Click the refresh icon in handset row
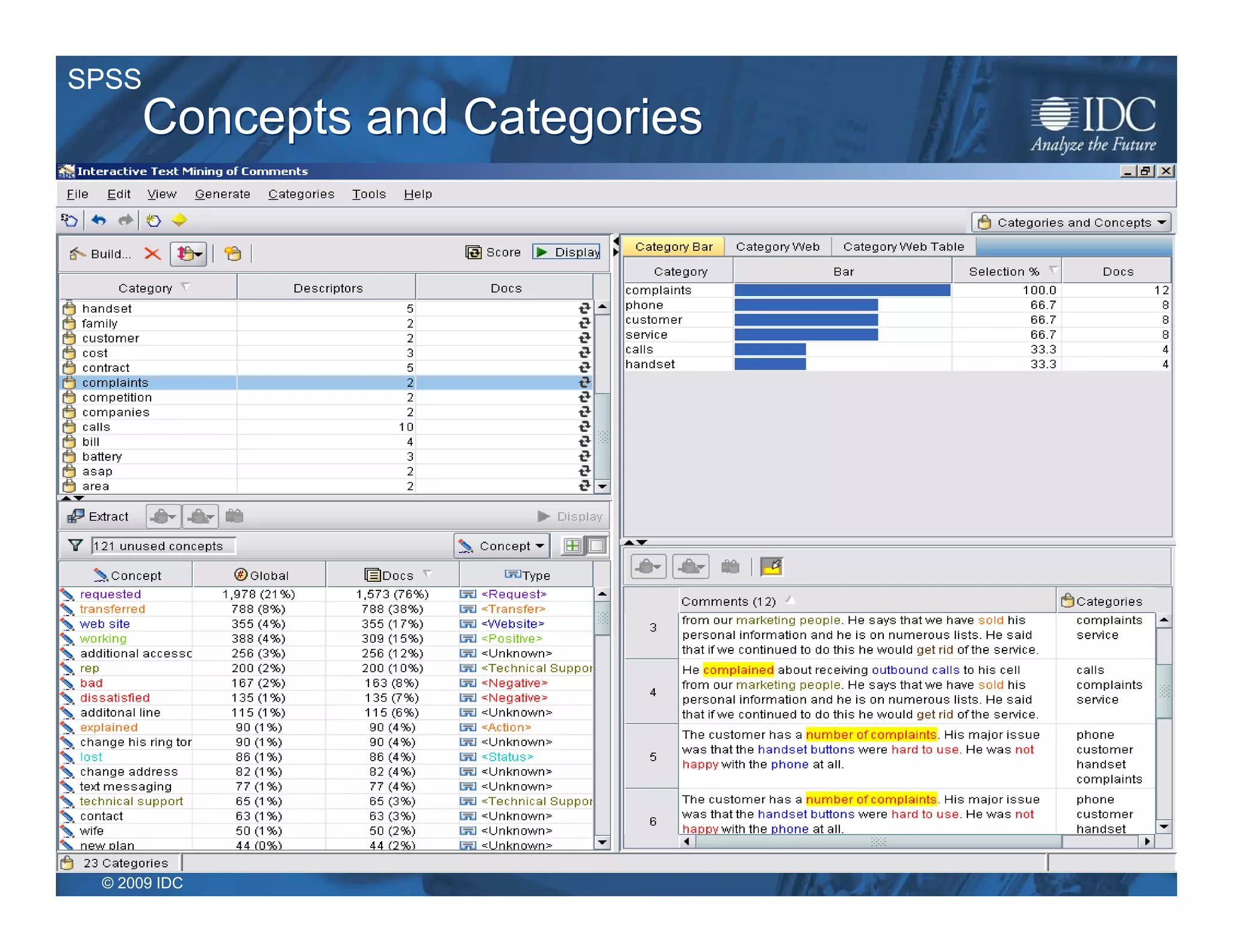Viewport: 1233px width, 952px height. click(x=583, y=308)
